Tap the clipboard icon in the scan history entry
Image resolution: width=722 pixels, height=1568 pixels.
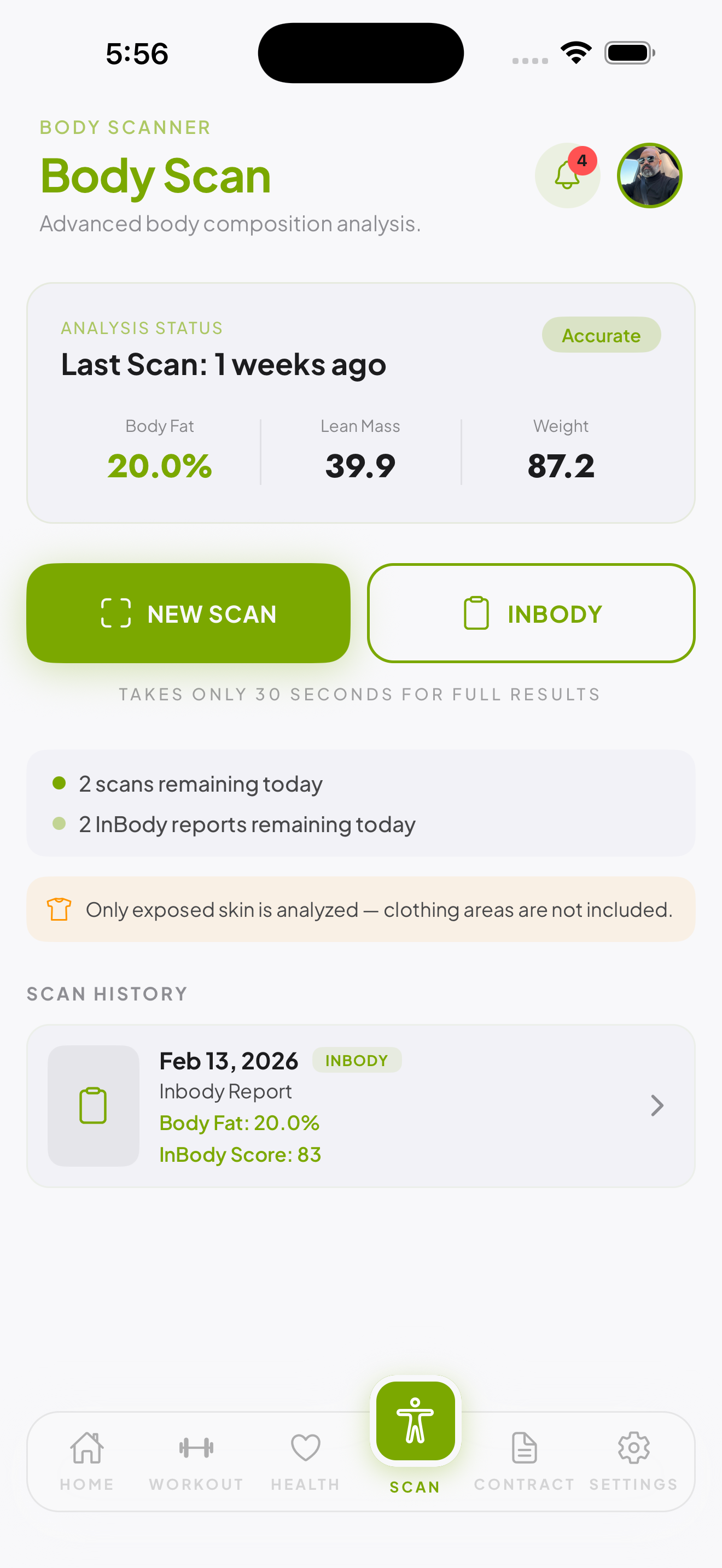[92, 1105]
